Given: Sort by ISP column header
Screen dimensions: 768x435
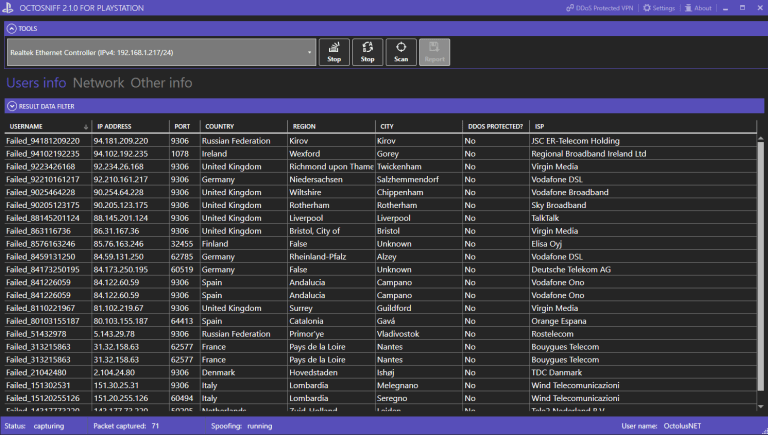Looking at the screenshot, I should click(539, 126).
